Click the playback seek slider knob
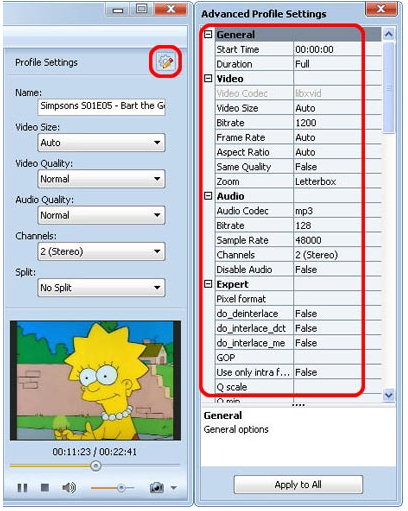The width and height of the screenshot is (408, 511). coord(96,466)
